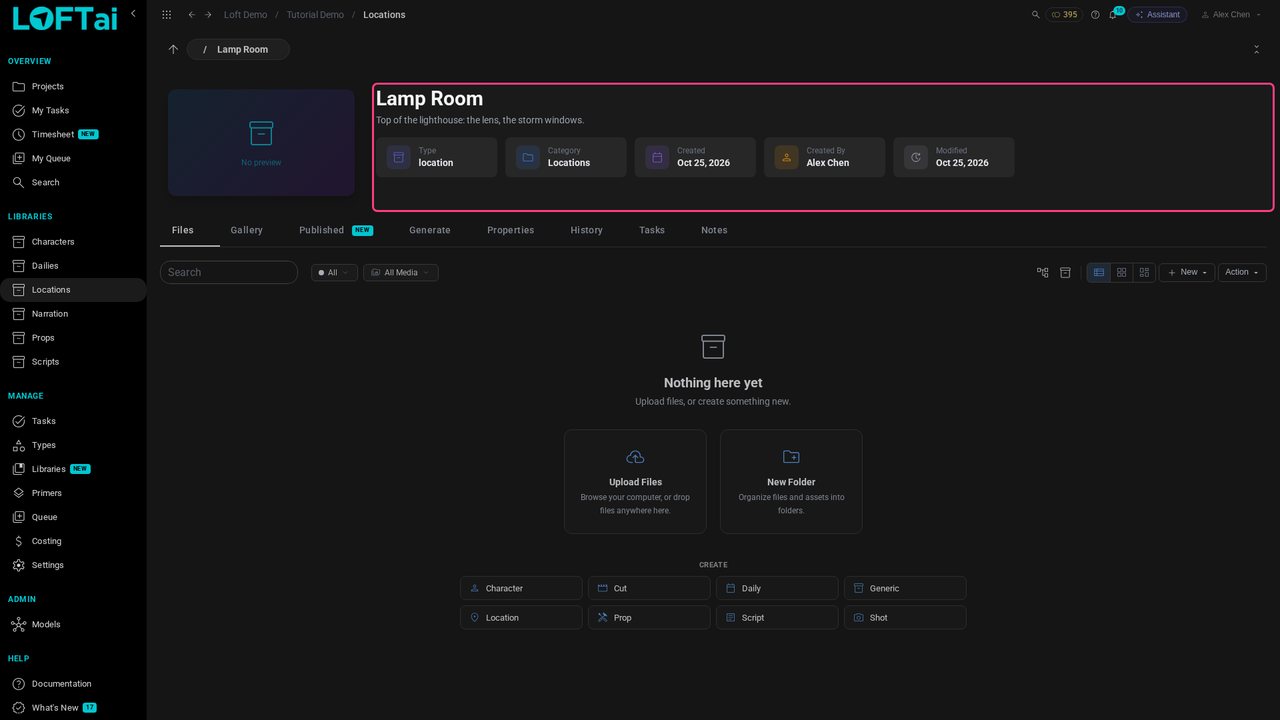
Task: Switch to the mixed tile view layout
Action: [x=1145, y=272]
